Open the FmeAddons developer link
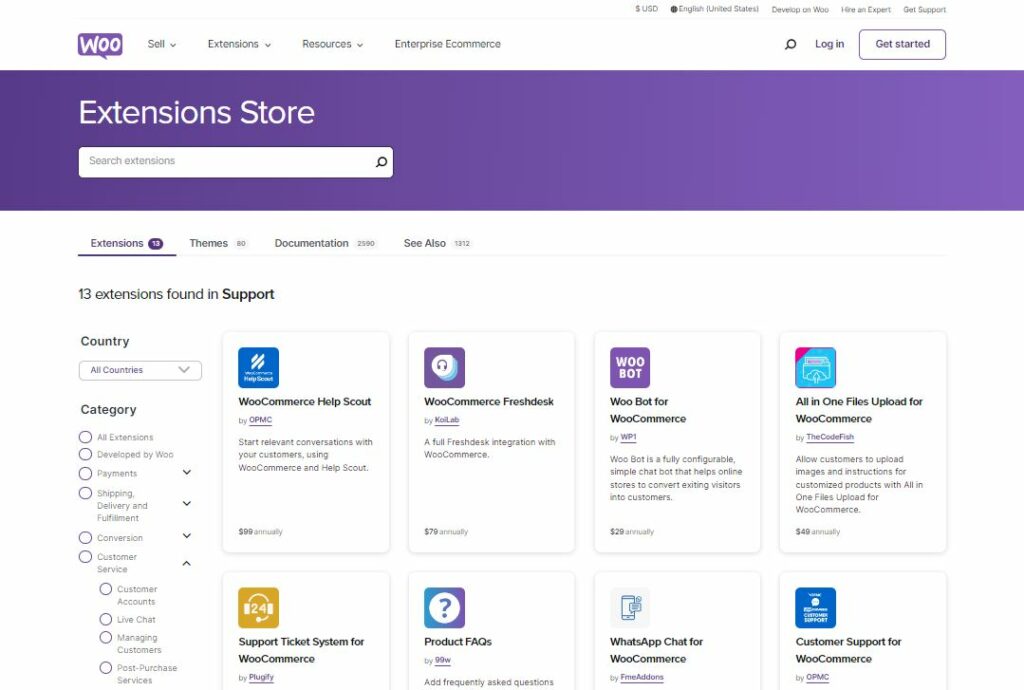 pos(642,678)
